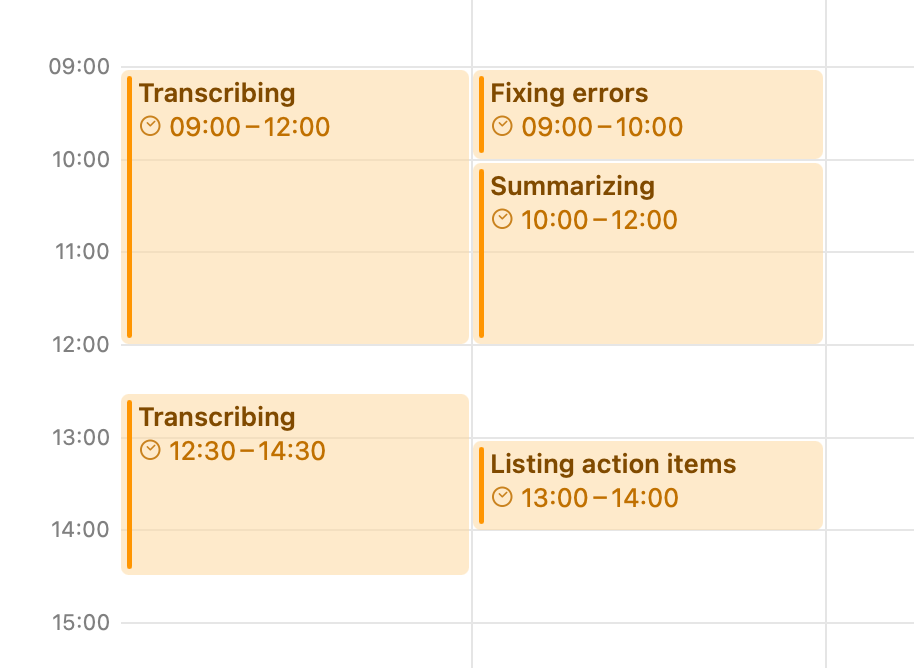This screenshot has width=914, height=668.
Task: Click the clock icon beside 09:00–12:00
Action: 150,126
